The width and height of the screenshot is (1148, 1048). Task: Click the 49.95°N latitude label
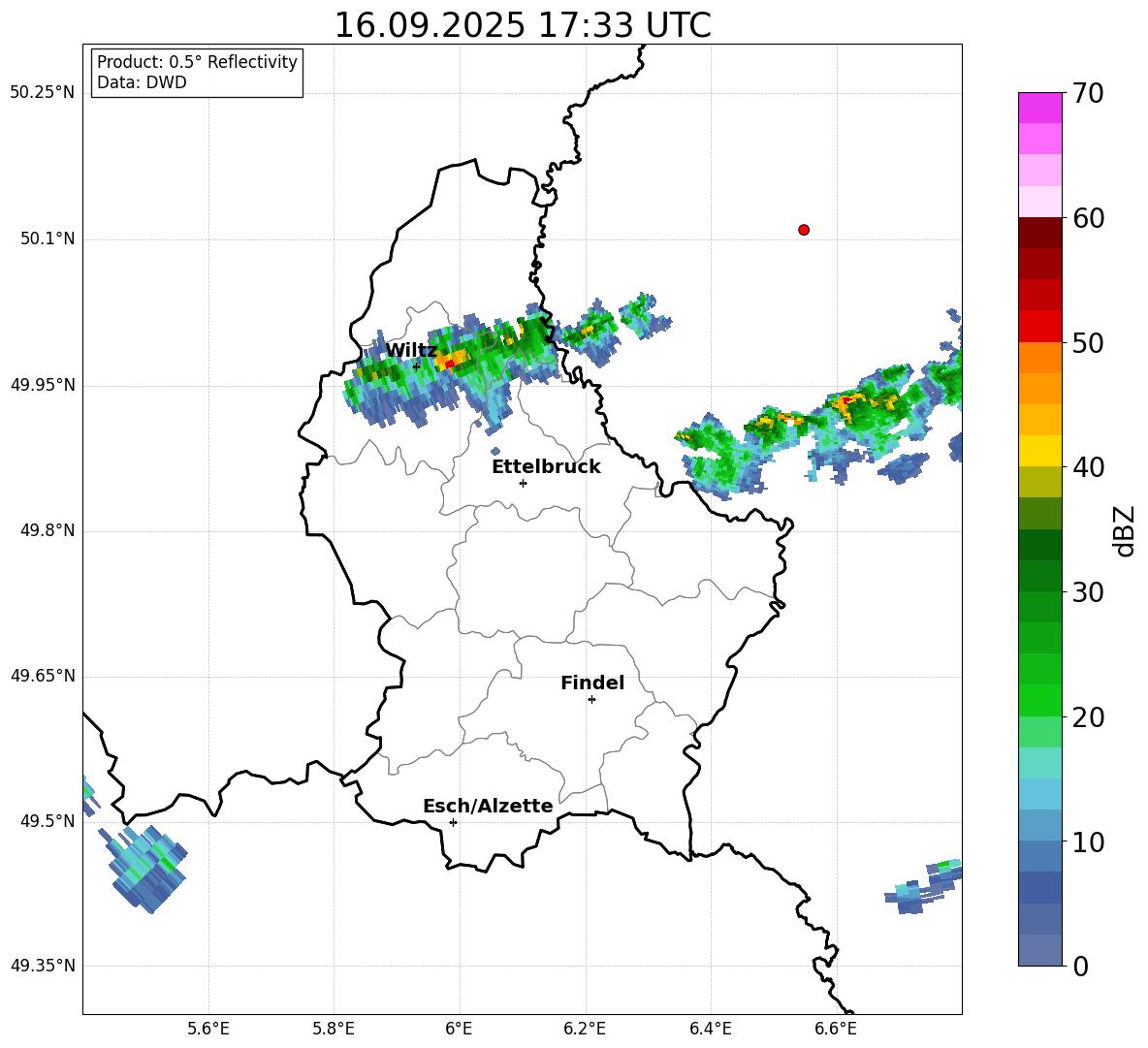click(x=43, y=385)
